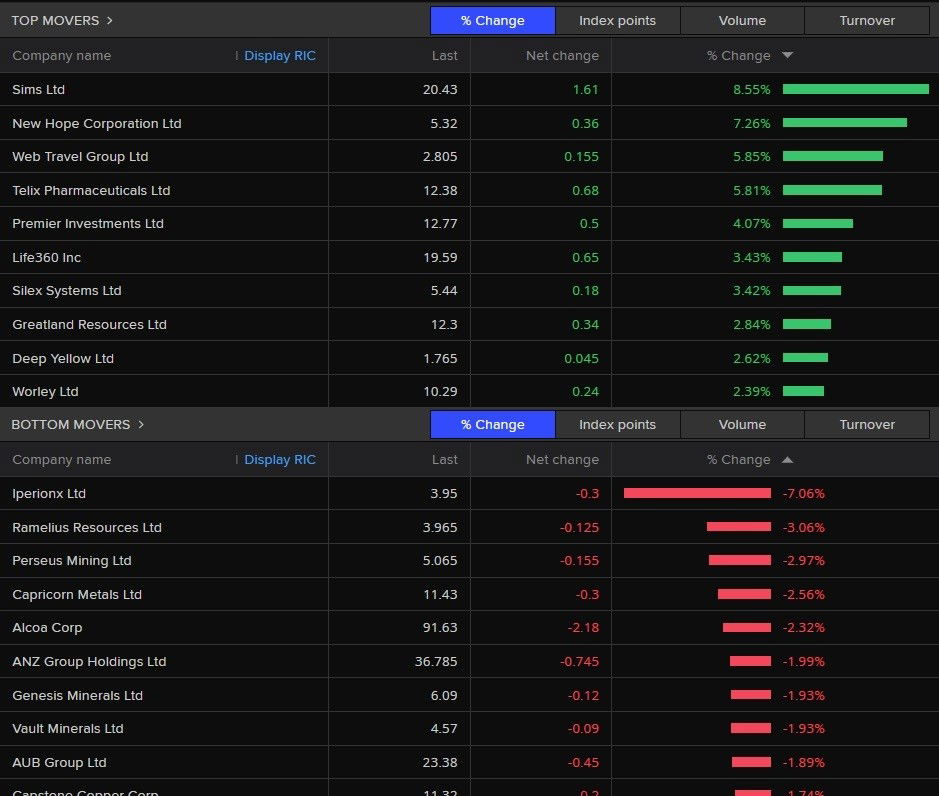This screenshot has width=939, height=796.
Task: Click the red performance bar for Iperionx Ltd
Action: pos(697,493)
